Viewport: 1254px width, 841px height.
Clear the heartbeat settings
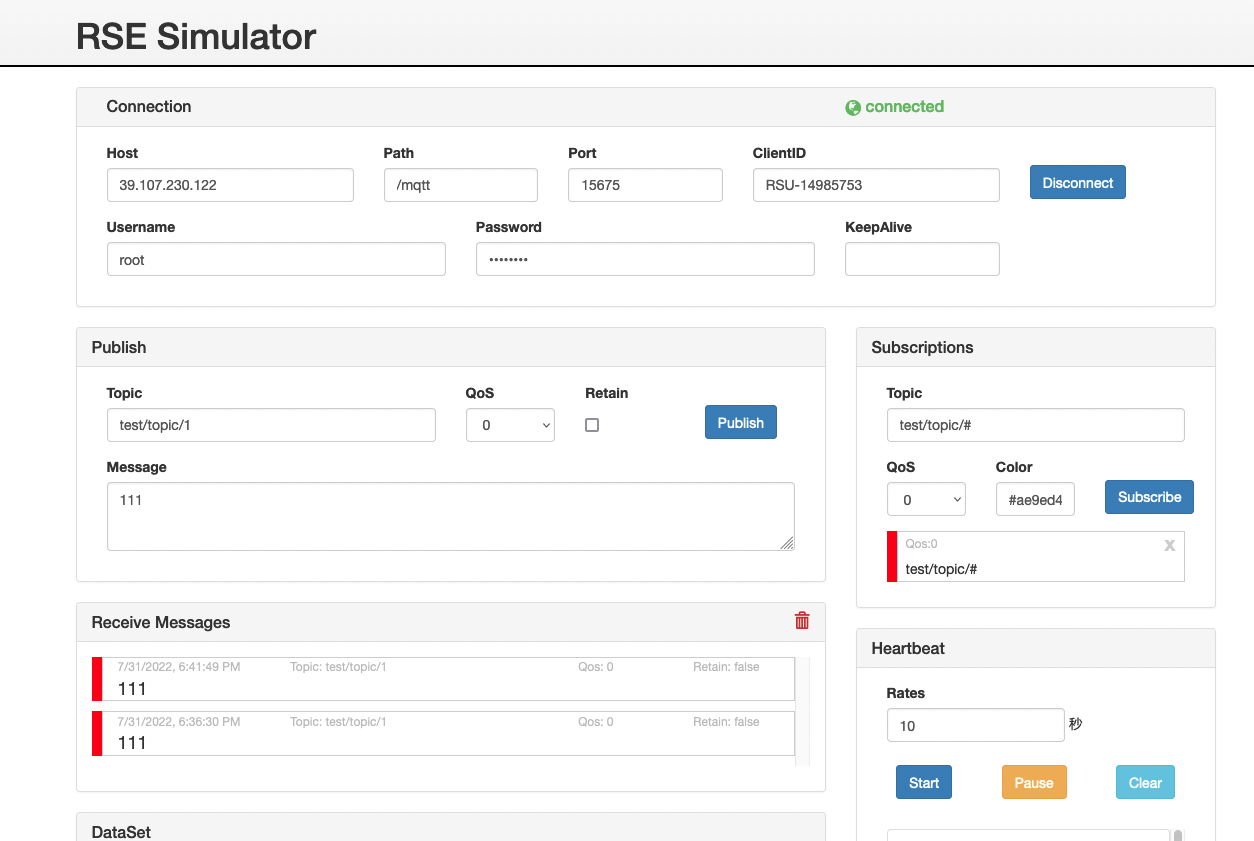click(x=1144, y=782)
